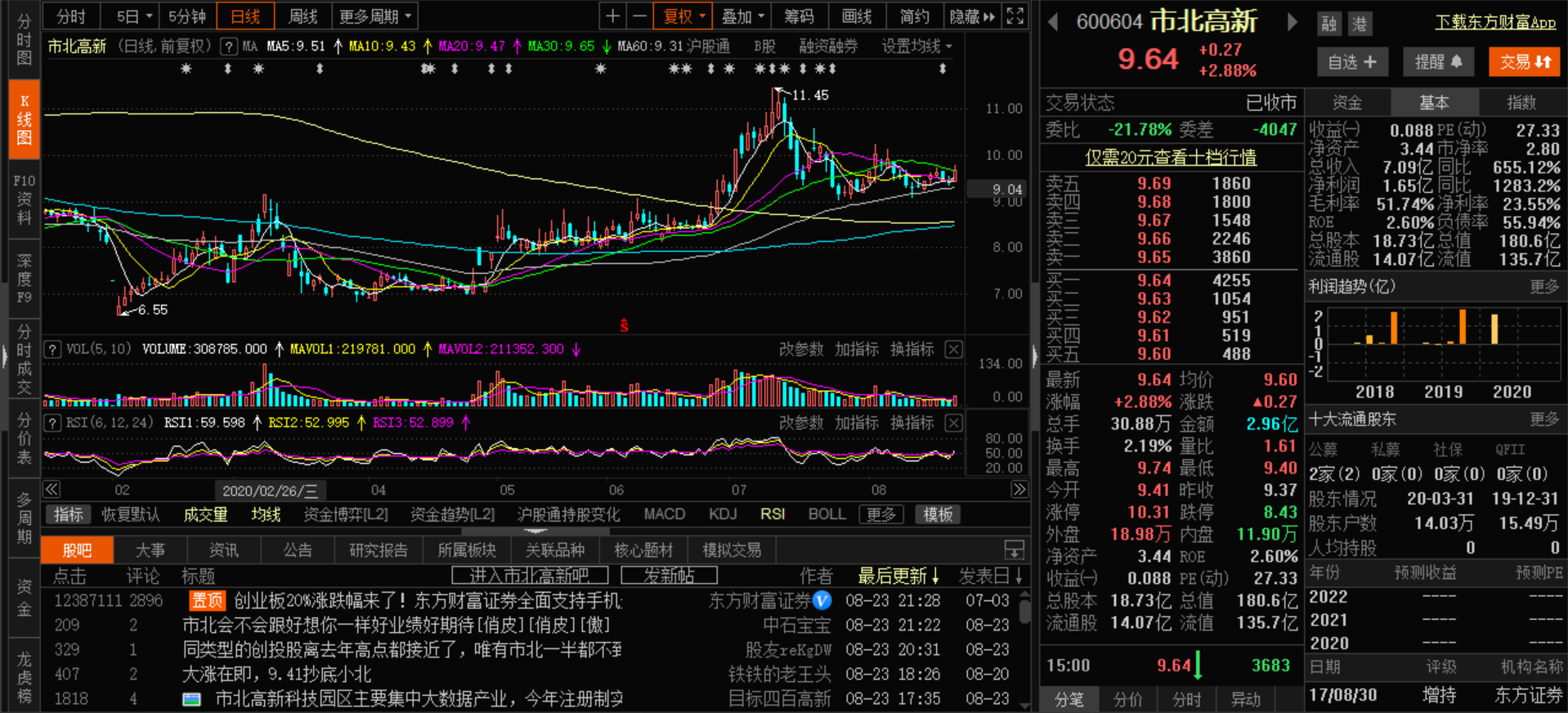Toggle the KDJ indicator
The height and width of the screenshot is (713, 1568).
coord(723,514)
